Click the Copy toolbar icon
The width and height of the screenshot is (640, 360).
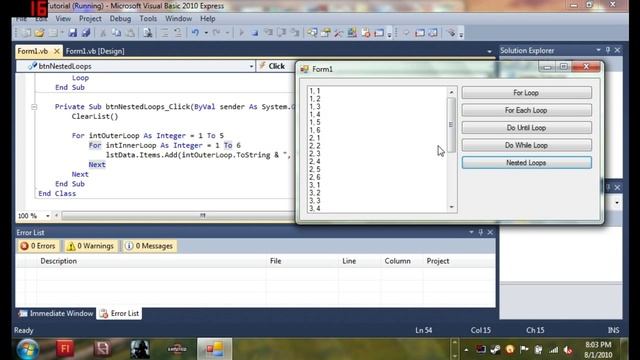[116, 33]
